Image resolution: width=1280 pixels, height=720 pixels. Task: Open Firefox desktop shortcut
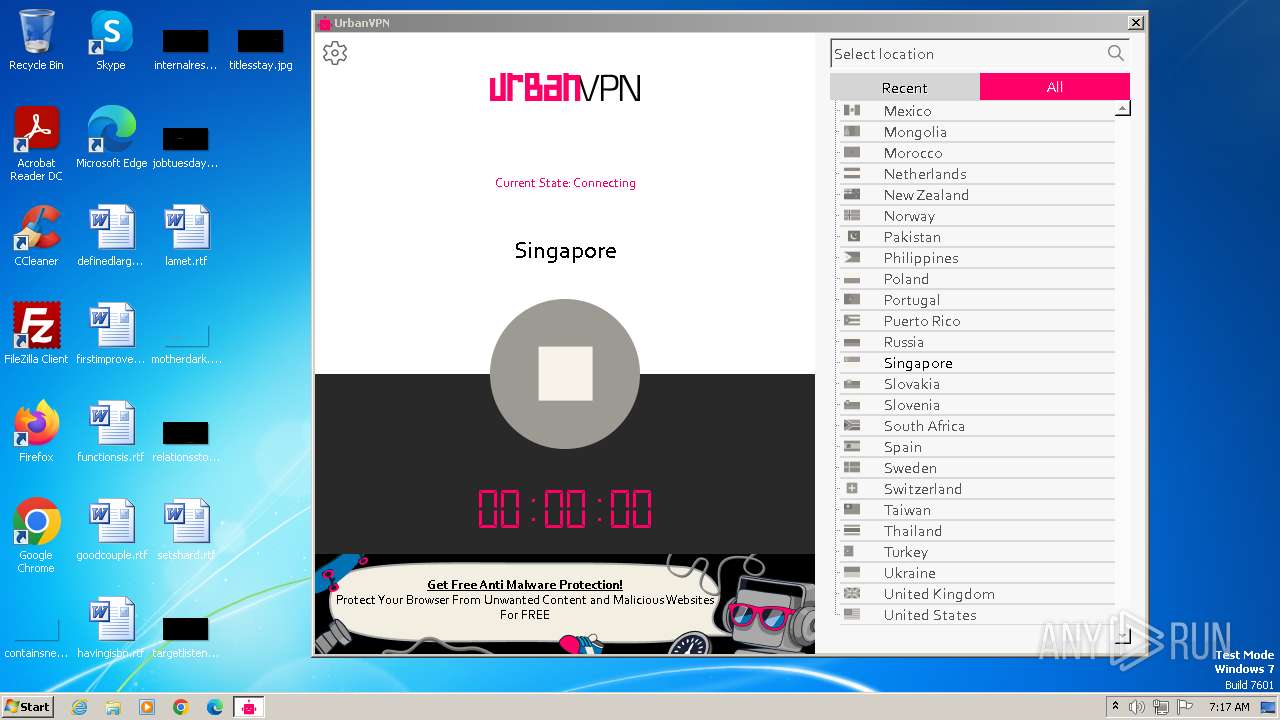tap(36, 432)
